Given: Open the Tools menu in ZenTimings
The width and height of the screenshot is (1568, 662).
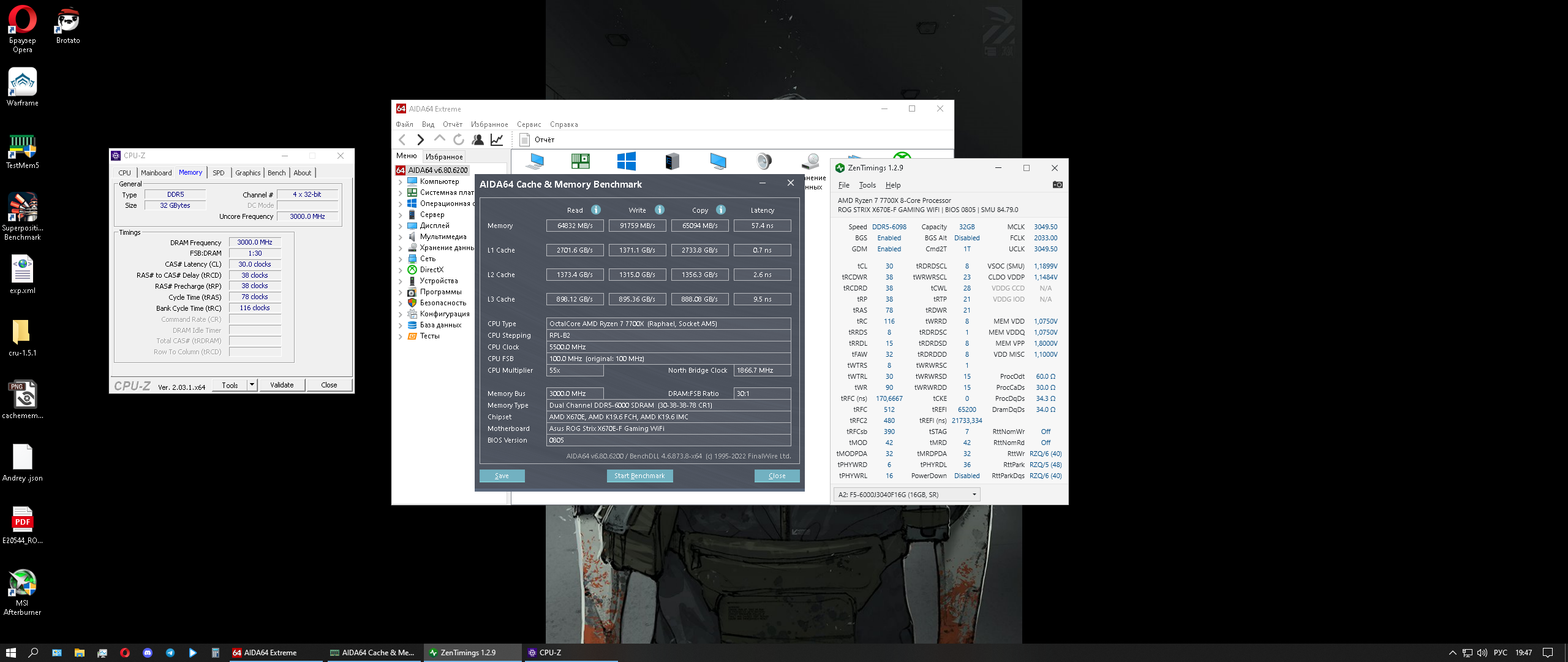Looking at the screenshot, I should (x=867, y=185).
